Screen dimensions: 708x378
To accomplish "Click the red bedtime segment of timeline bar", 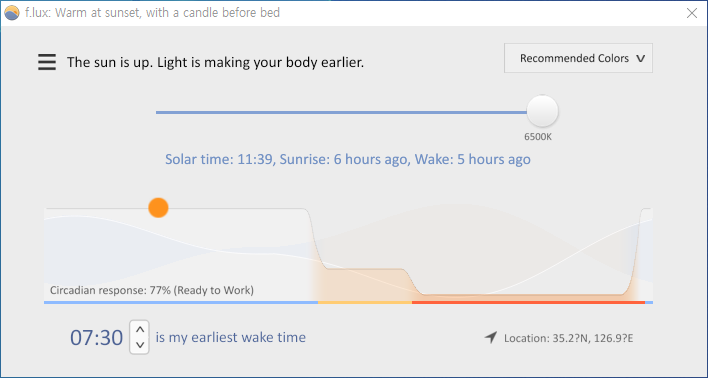I will [528, 302].
